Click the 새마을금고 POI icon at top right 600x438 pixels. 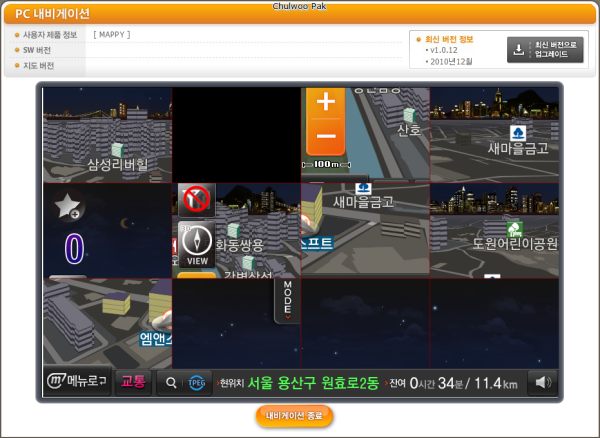(519, 131)
